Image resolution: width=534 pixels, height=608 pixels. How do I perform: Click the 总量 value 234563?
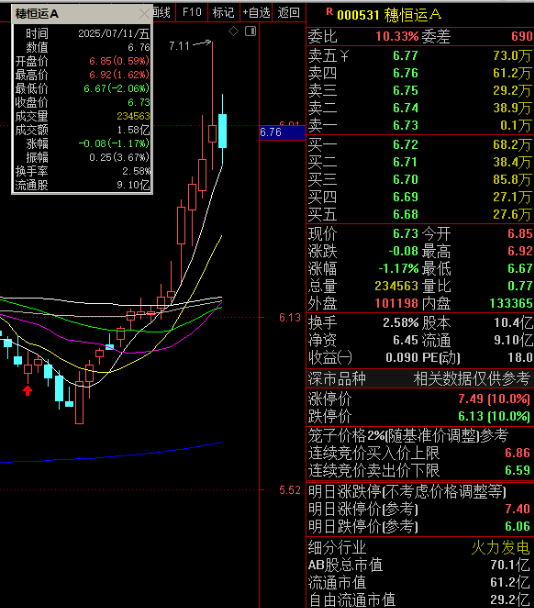coord(396,286)
